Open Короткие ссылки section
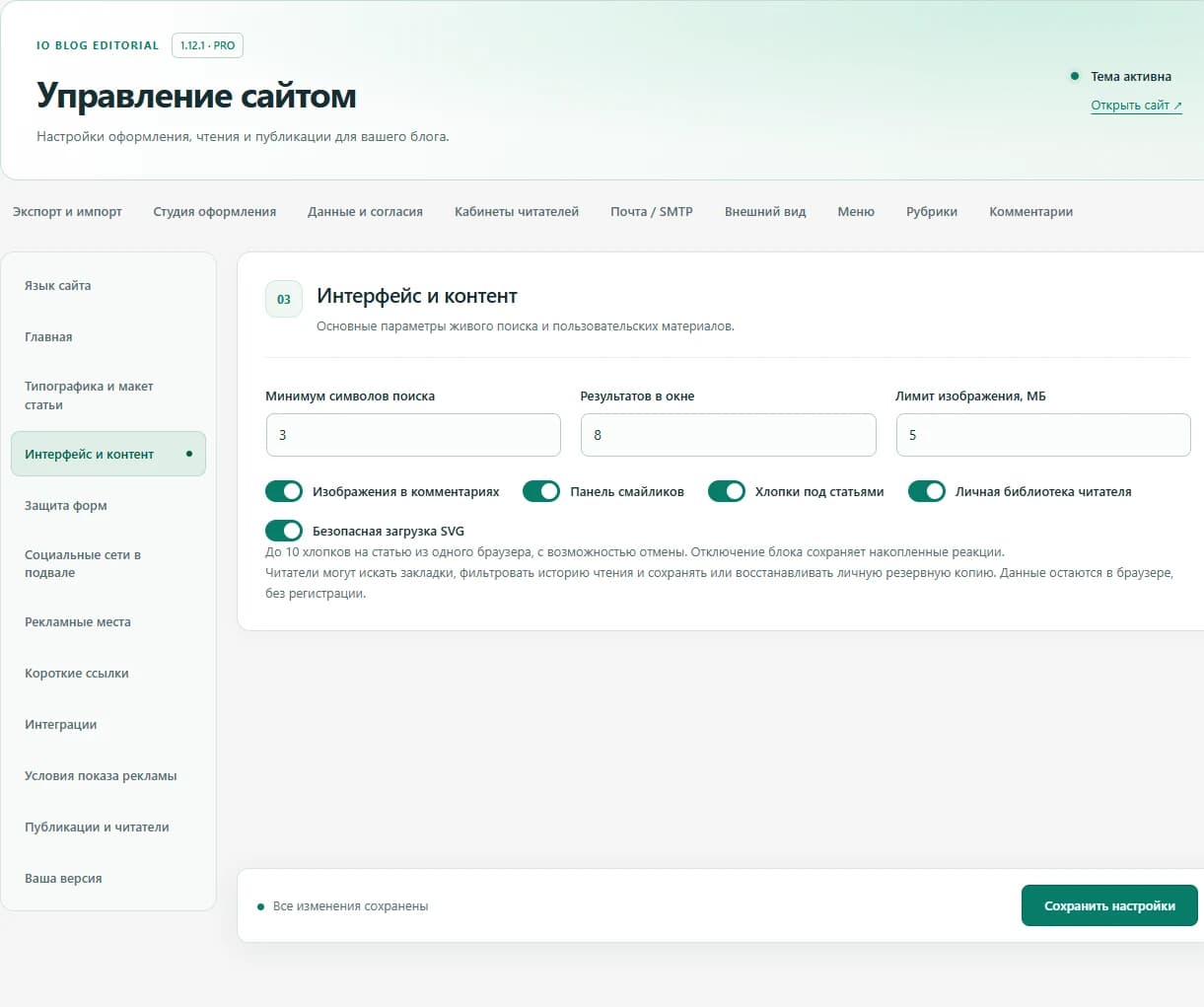This screenshot has width=1204, height=1007. (x=108, y=674)
